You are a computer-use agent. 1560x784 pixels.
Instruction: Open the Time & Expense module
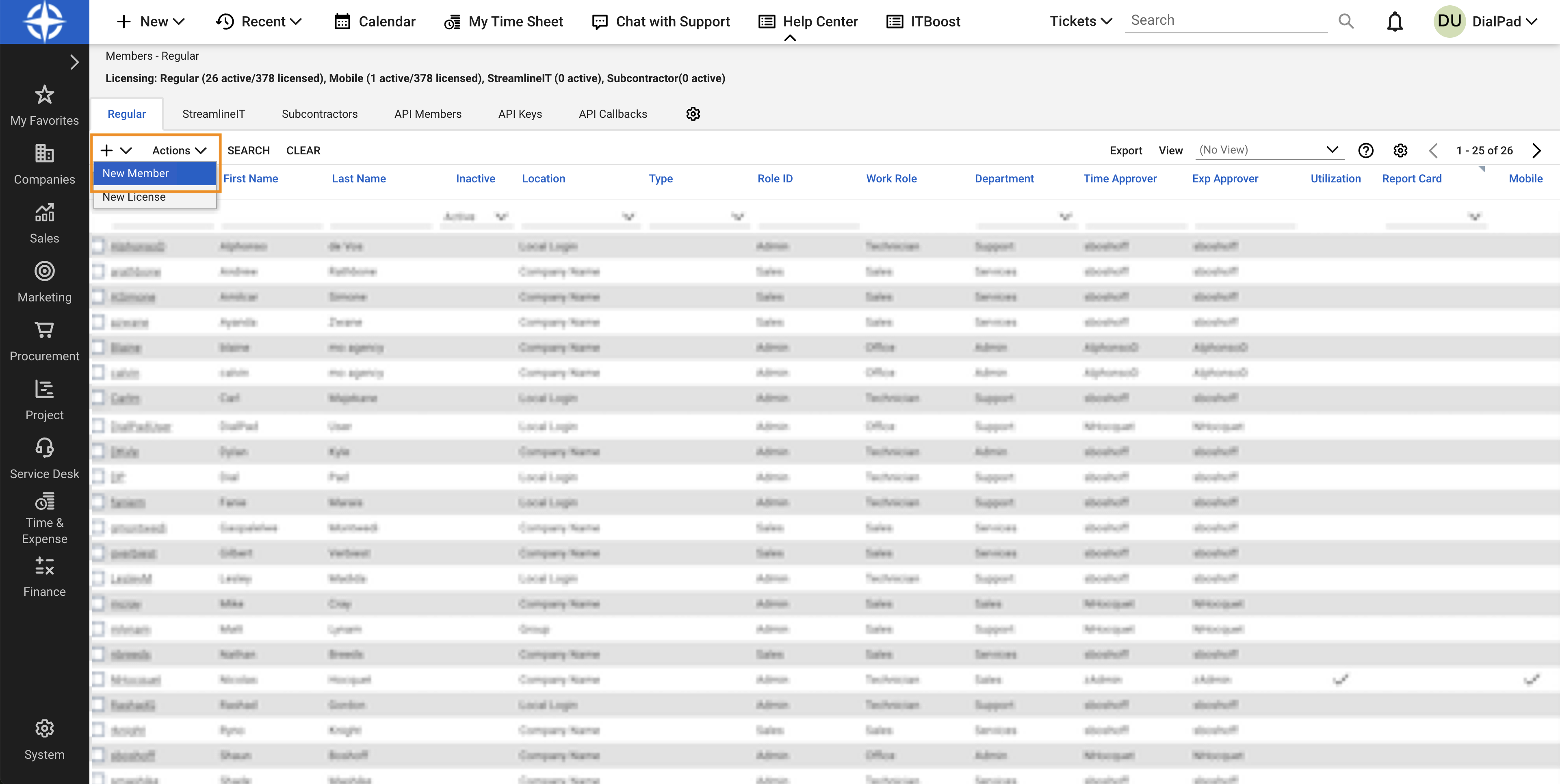44,519
